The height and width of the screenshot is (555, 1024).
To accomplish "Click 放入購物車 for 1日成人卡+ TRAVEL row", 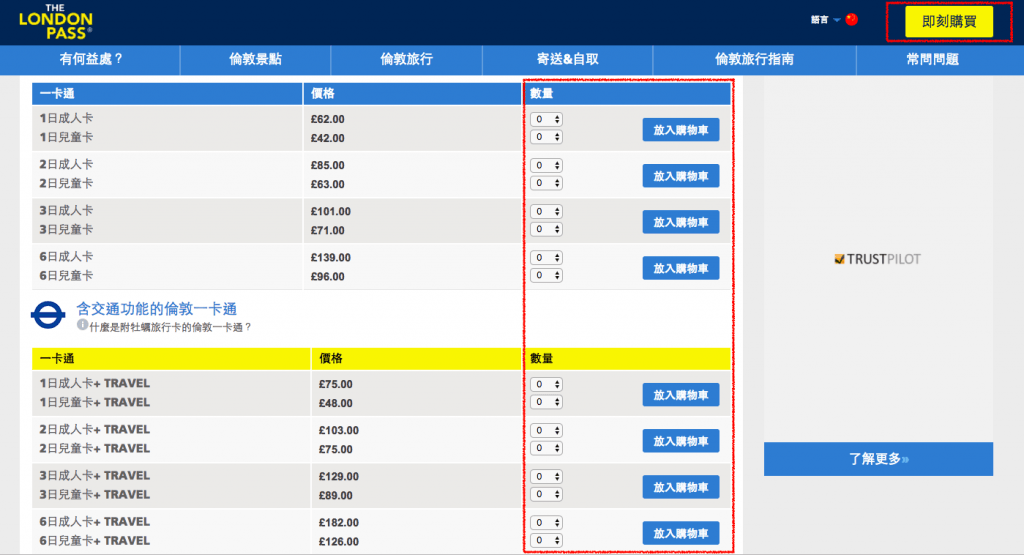I will coord(680,395).
